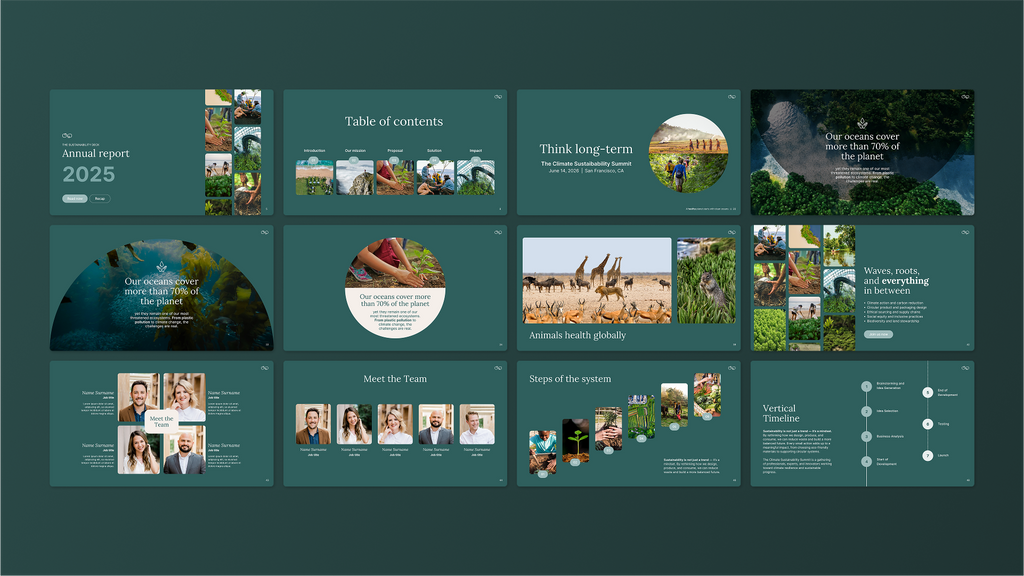Click infinity logo on Think long-term slide

[x=731, y=97]
